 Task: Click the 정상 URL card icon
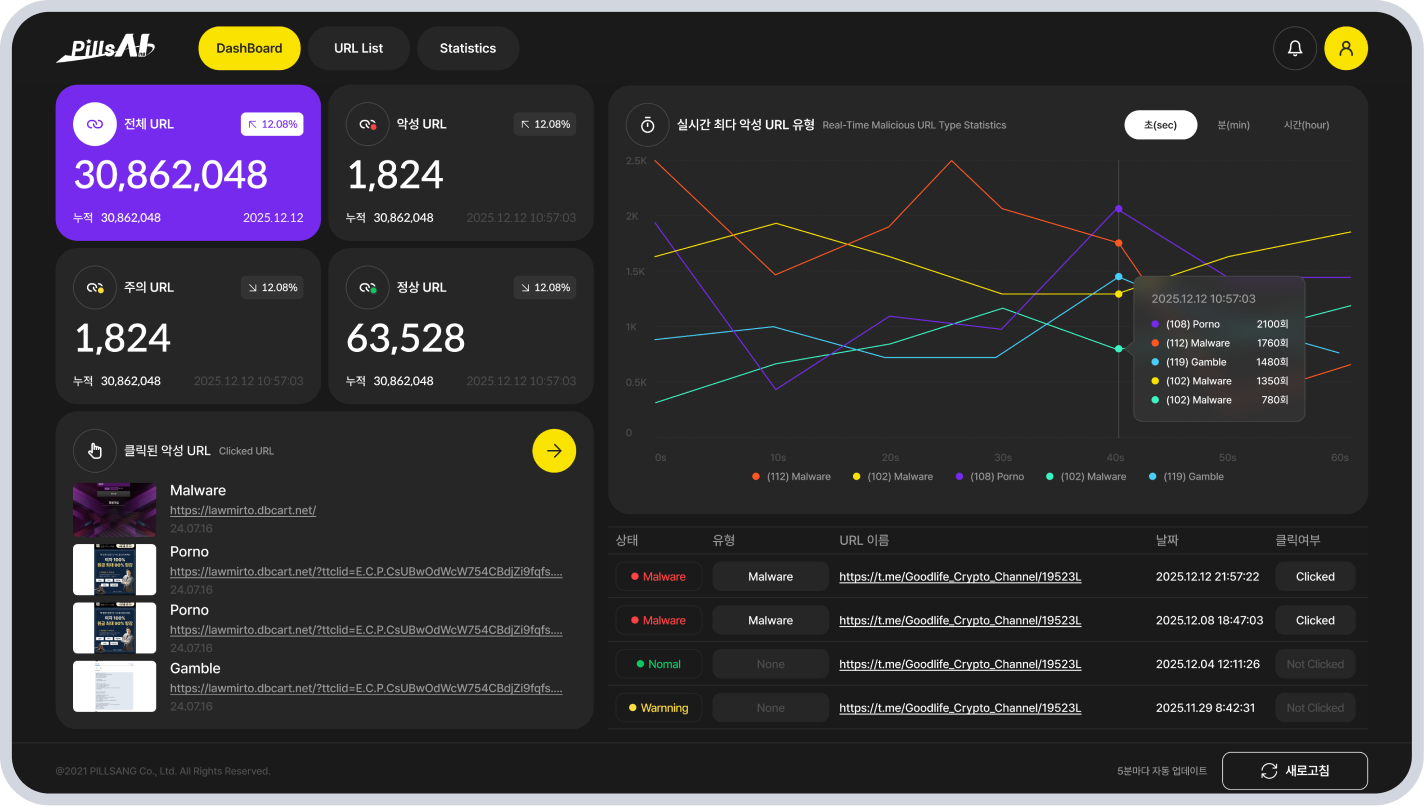[368, 287]
